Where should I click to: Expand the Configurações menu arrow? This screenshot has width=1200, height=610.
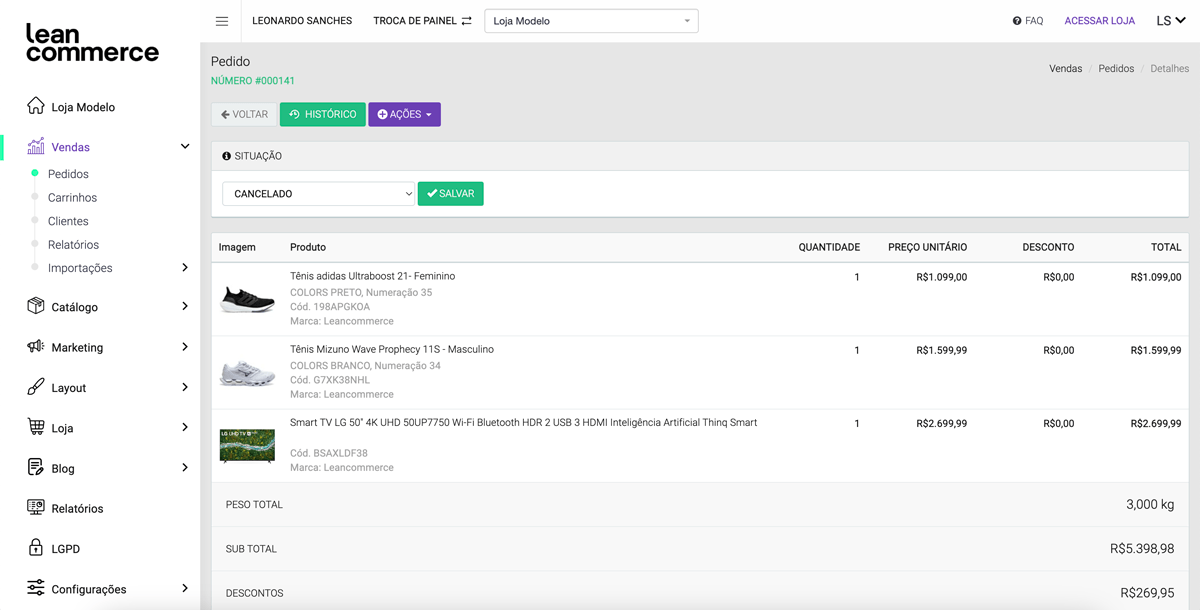[185, 588]
